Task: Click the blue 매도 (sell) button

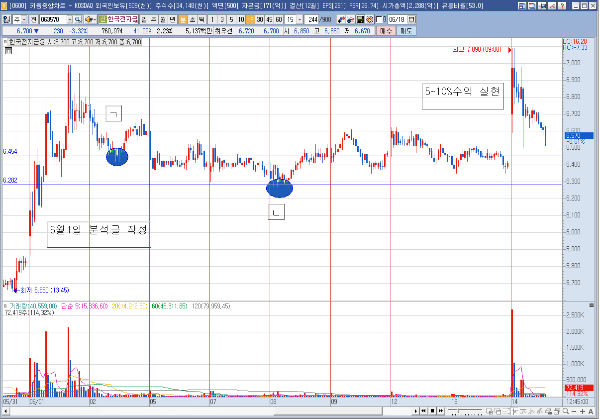Action: (406, 31)
